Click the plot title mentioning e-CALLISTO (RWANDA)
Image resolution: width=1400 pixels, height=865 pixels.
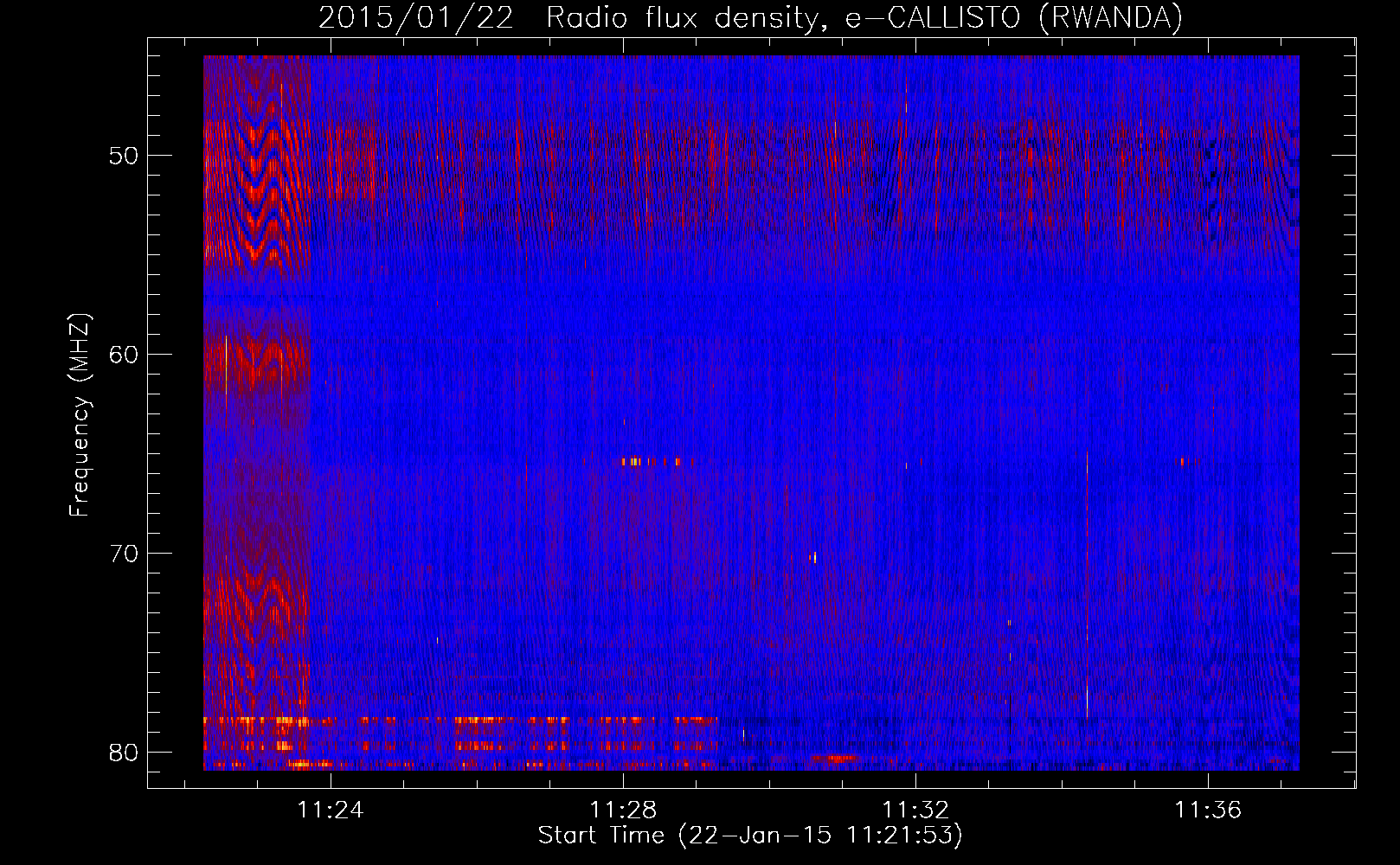pyautogui.click(x=750, y=17)
